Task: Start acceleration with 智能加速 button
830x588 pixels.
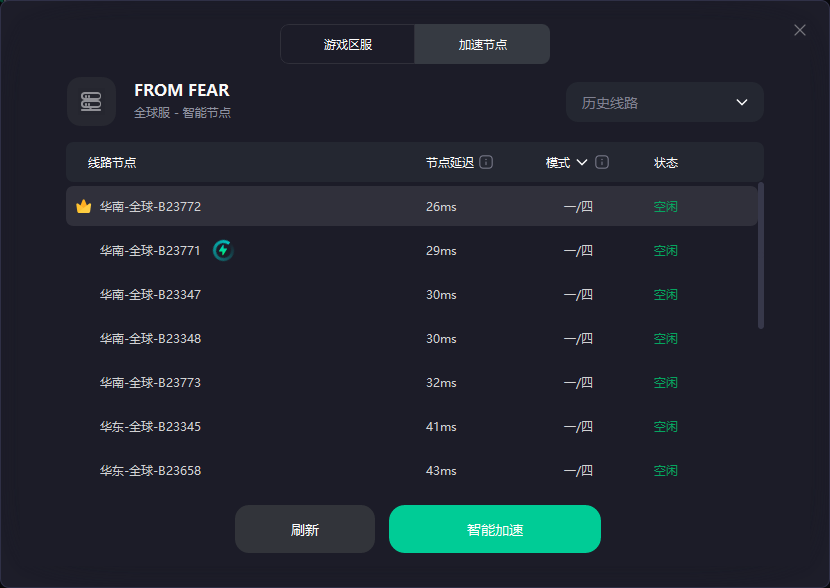Action: click(x=494, y=529)
